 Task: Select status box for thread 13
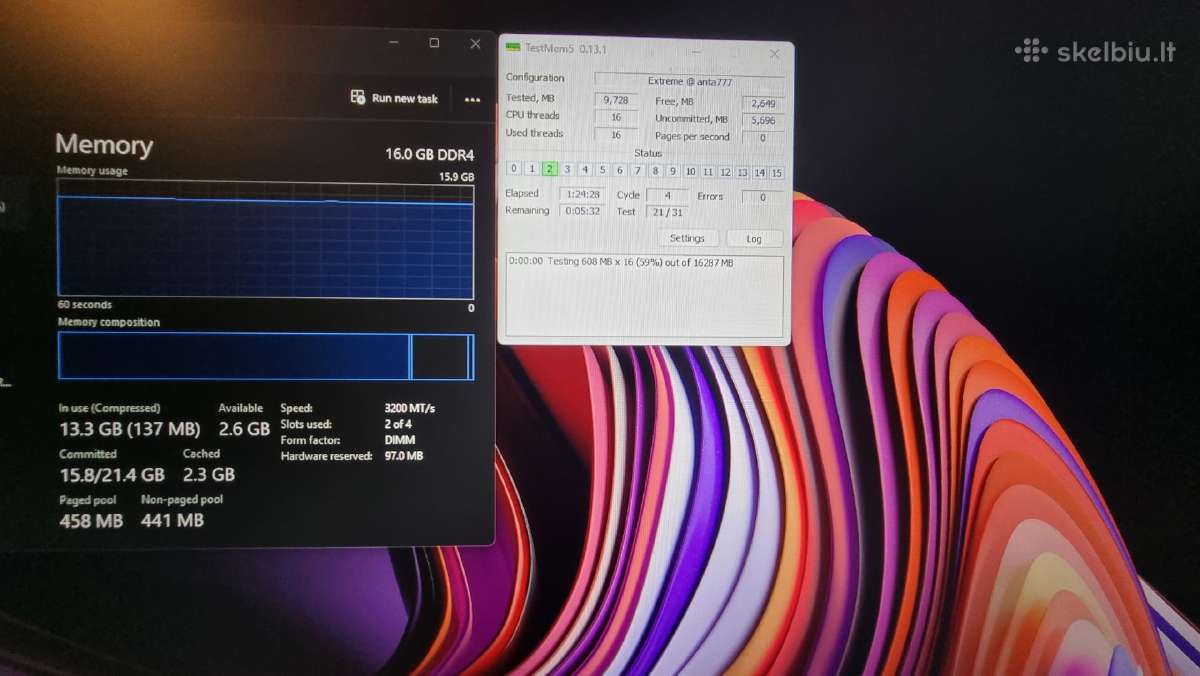(x=742, y=173)
